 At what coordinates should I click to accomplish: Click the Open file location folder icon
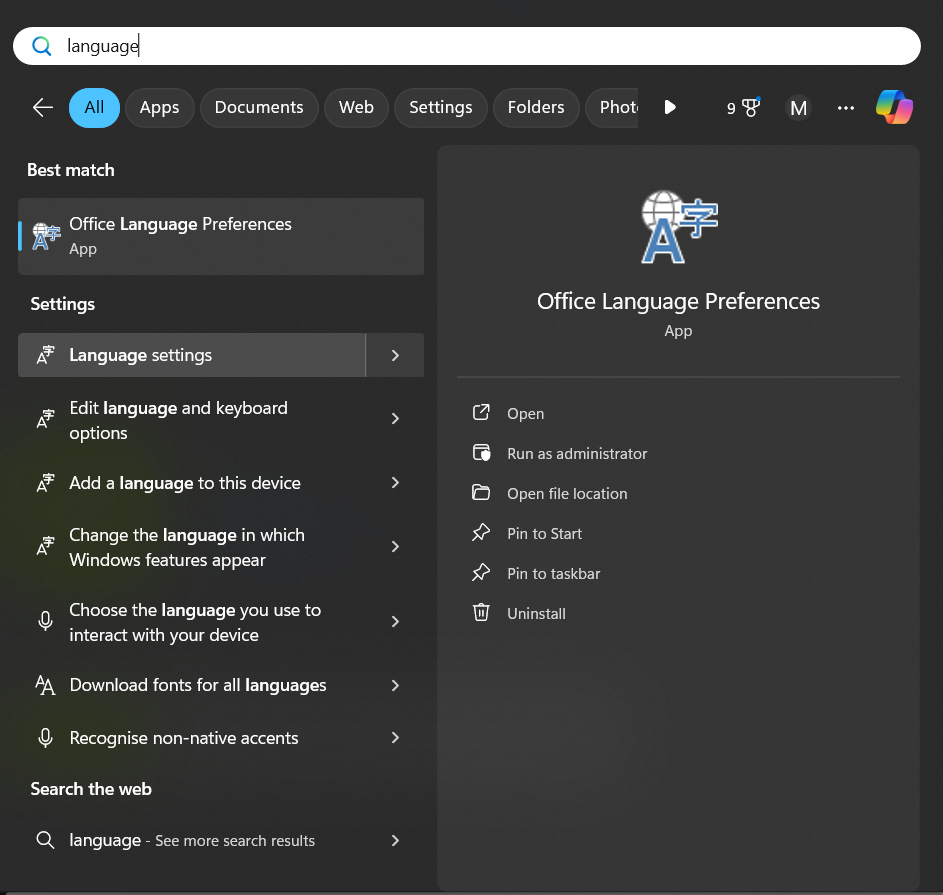click(x=481, y=493)
